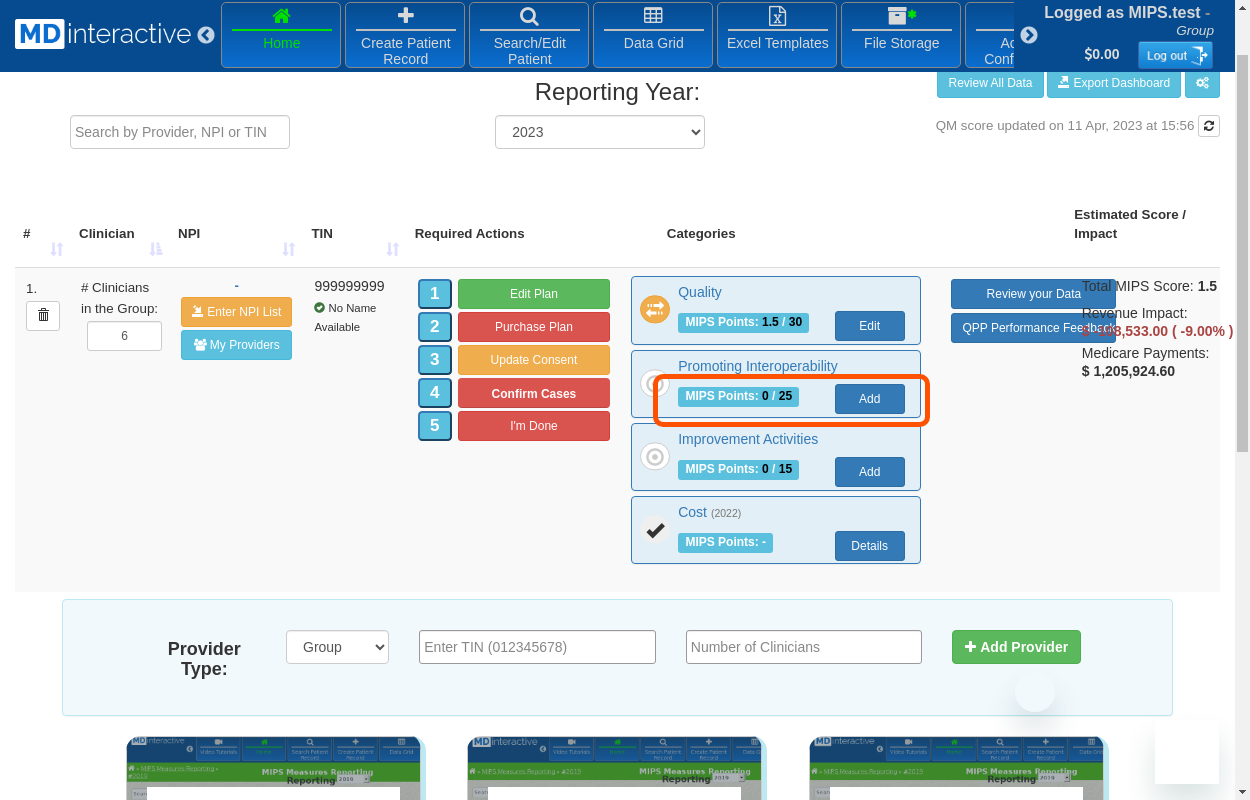Image resolution: width=1250 pixels, height=800 pixels.
Task: Click the refresh QM score icon
Action: click(x=1208, y=126)
